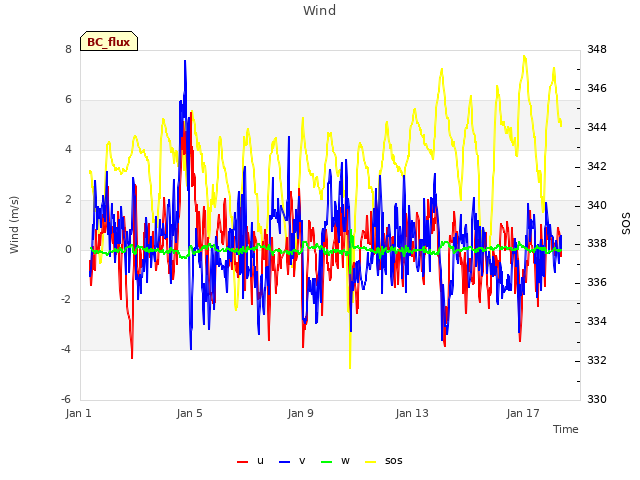The image size is (640, 480).
Task: Toggle the w series legend entry
Action: point(336,461)
